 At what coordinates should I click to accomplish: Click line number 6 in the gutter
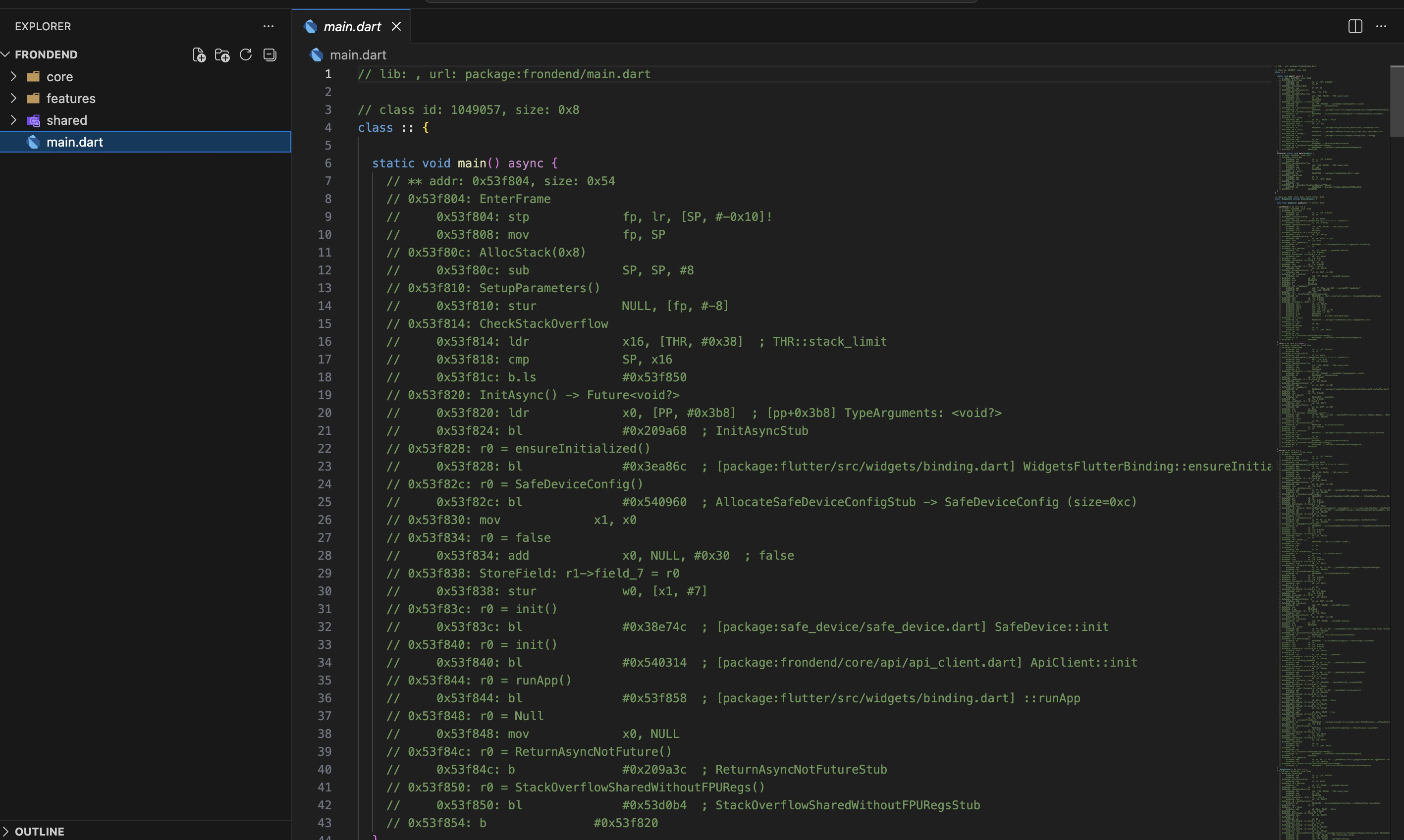pyautogui.click(x=328, y=163)
